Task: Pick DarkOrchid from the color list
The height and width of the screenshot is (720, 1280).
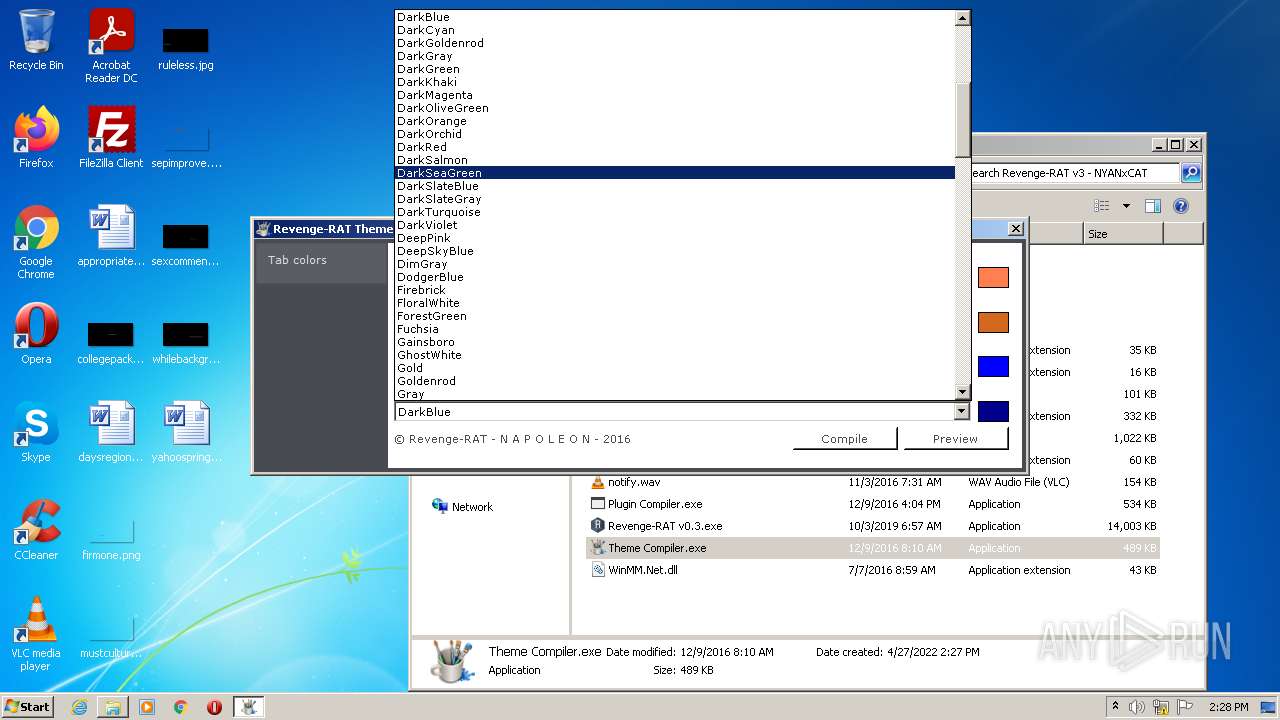Action: tap(675, 134)
